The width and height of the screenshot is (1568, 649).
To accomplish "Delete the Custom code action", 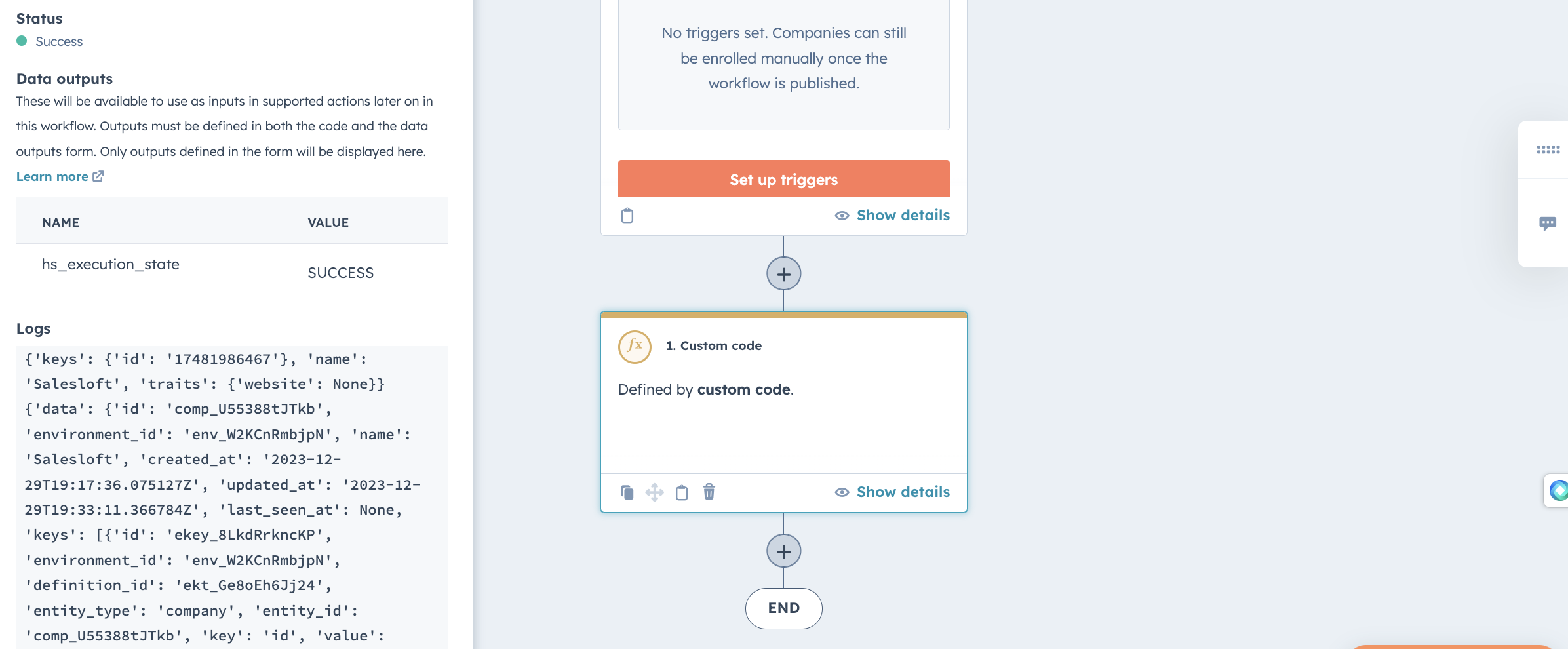I will (709, 492).
